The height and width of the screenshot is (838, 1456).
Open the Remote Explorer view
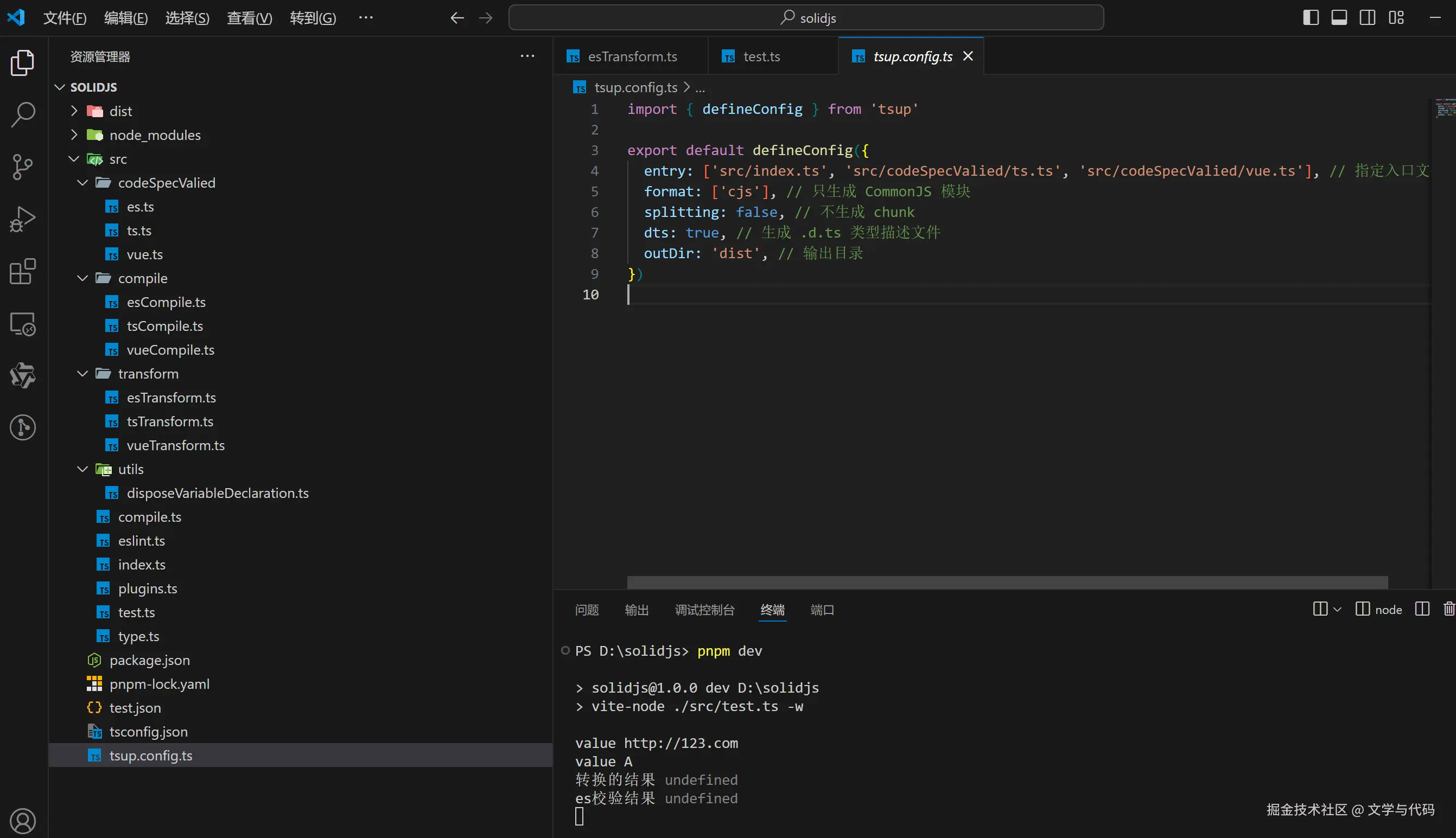click(x=23, y=324)
